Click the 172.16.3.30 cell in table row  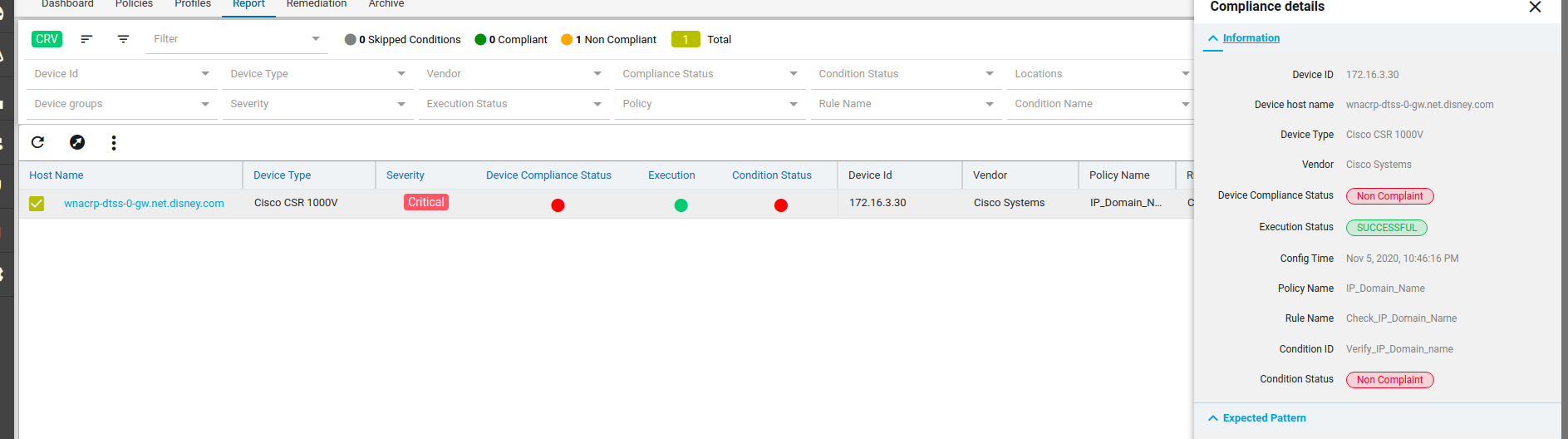coord(877,203)
